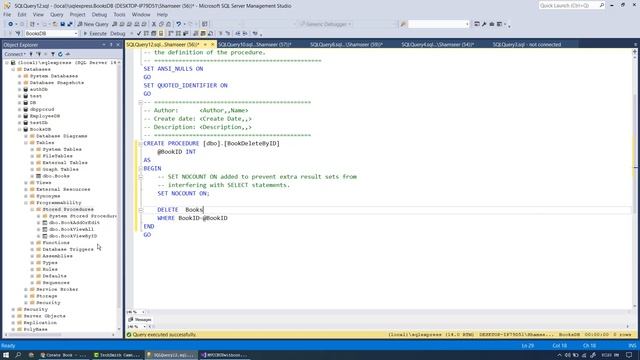The image size is (640, 360).
Task: Select the dbo.BookAddOrEdit stored procedure
Action: (74, 223)
